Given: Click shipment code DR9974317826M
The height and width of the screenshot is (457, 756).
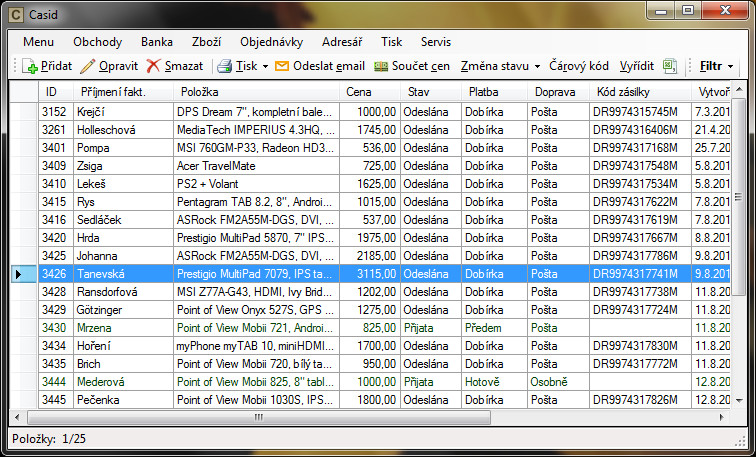Looking at the screenshot, I should 640,400.
